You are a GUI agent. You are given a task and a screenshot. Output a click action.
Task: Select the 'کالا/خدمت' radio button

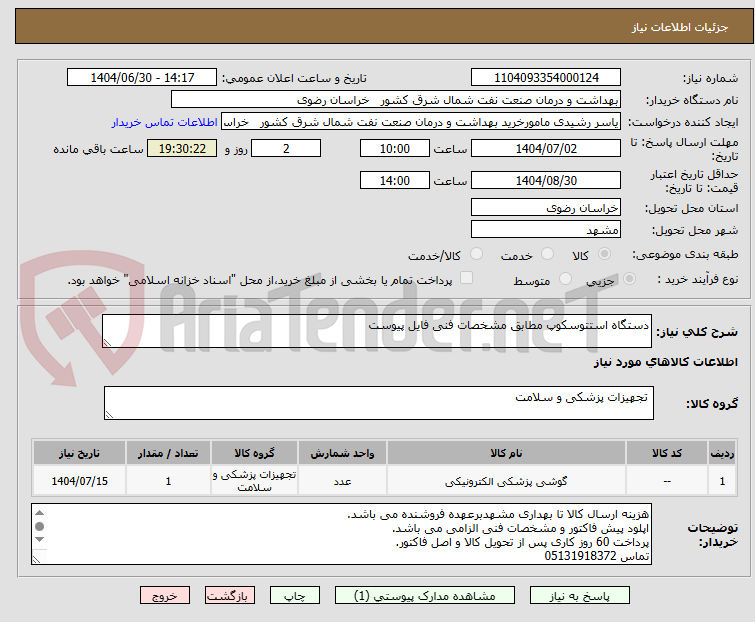[476, 254]
